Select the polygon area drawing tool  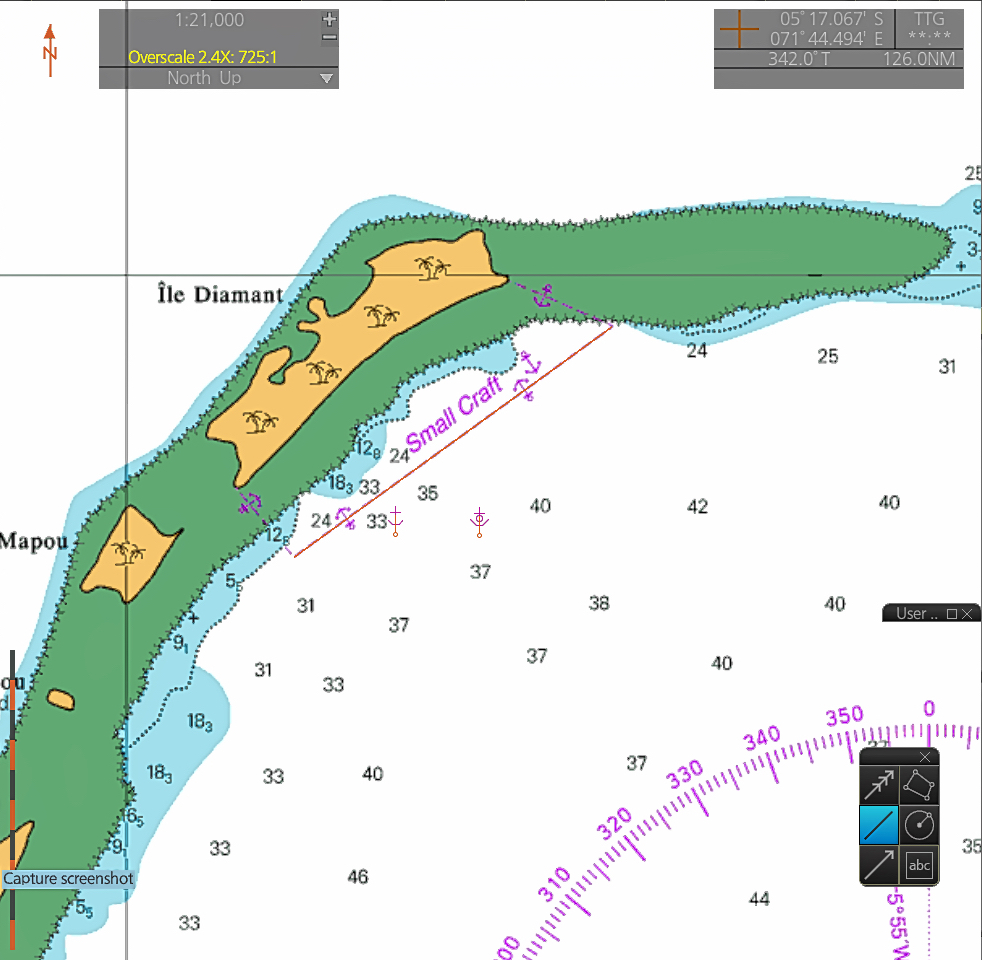click(919, 785)
